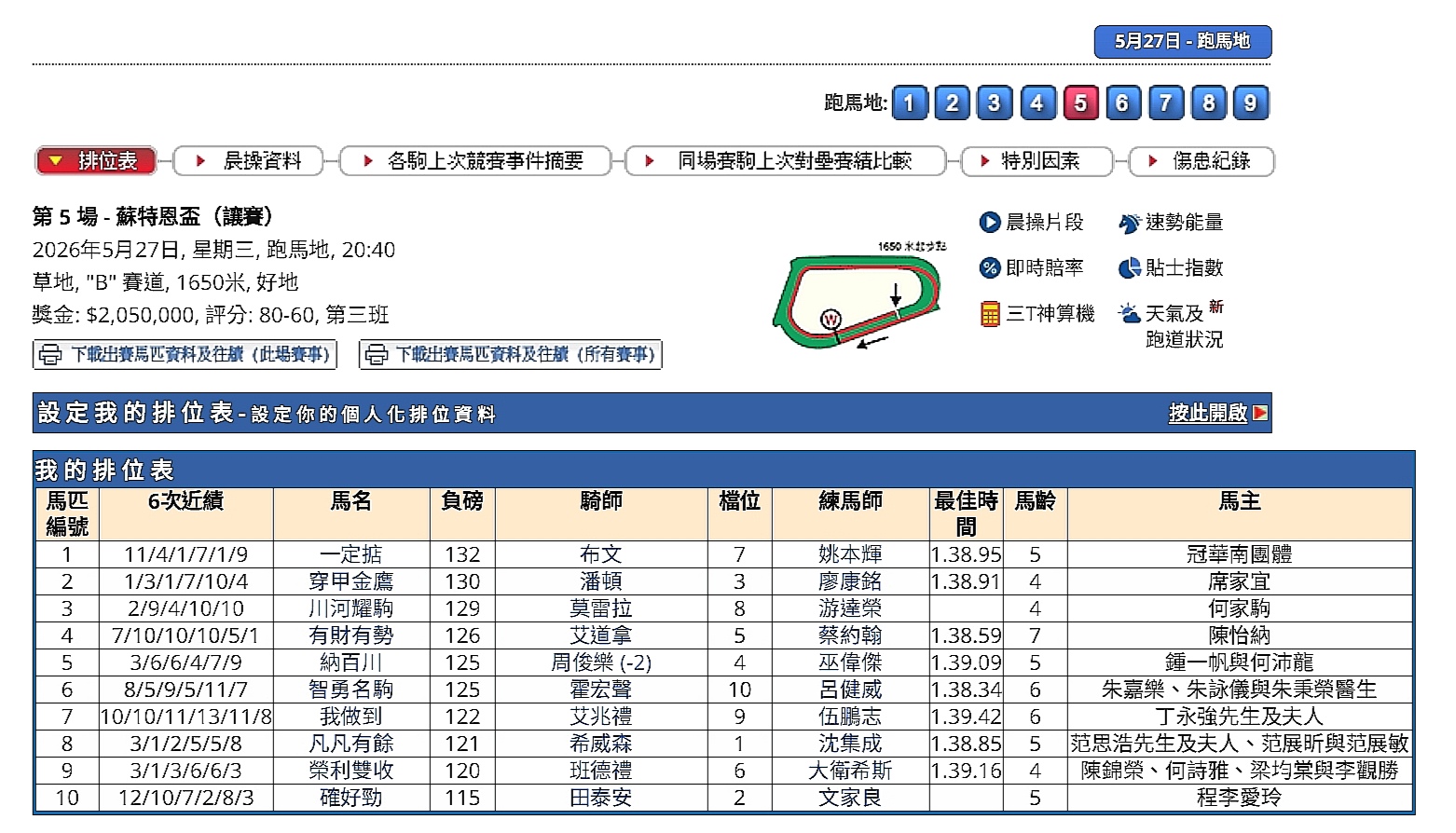Click the 最佳時間 column header
Image resolution: width=1456 pixels, height=833 pixels.
click(966, 513)
